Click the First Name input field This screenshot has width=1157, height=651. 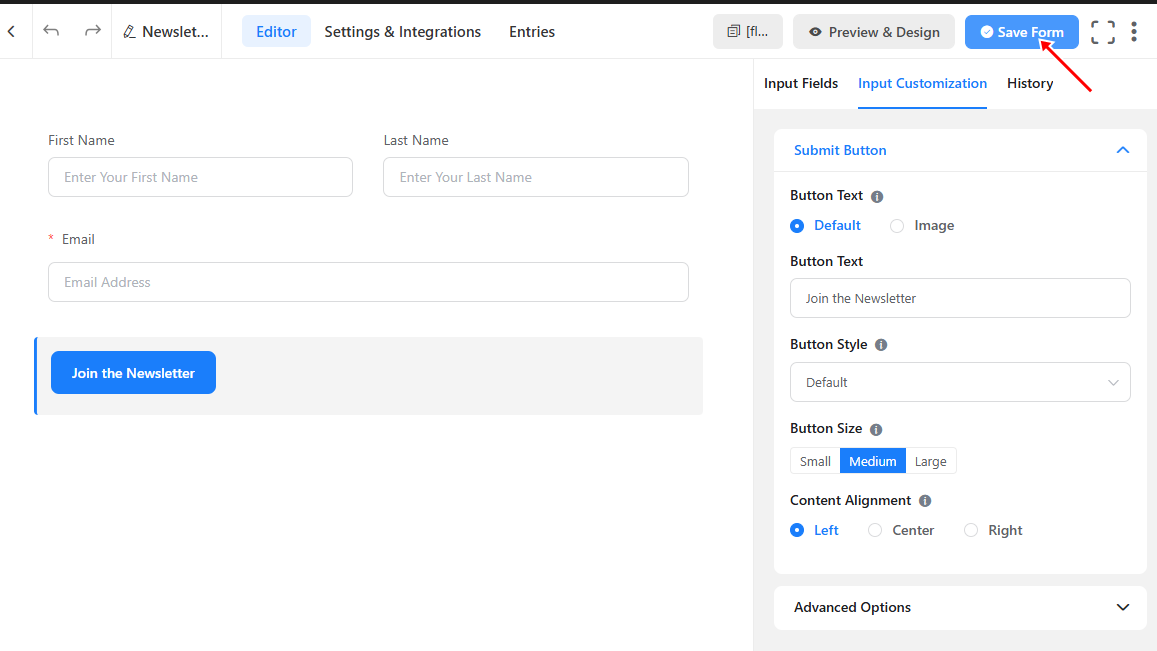pyautogui.click(x=201, y=177)
